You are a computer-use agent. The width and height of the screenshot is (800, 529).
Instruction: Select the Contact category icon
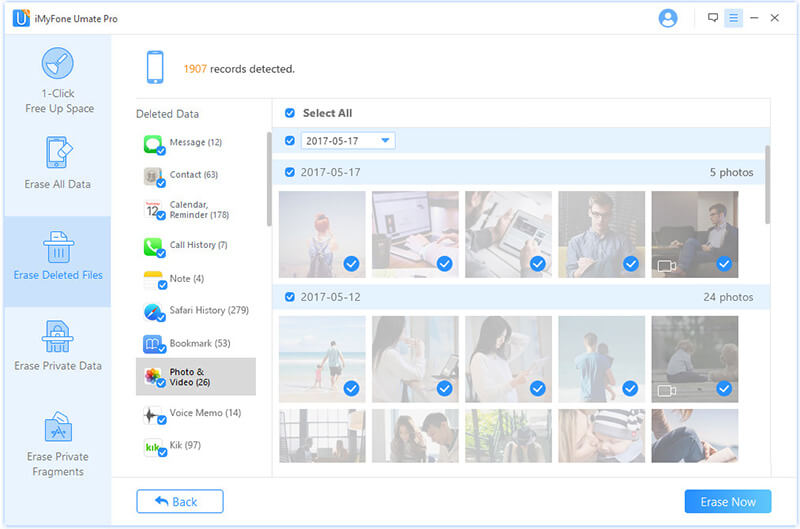[153, 176]
